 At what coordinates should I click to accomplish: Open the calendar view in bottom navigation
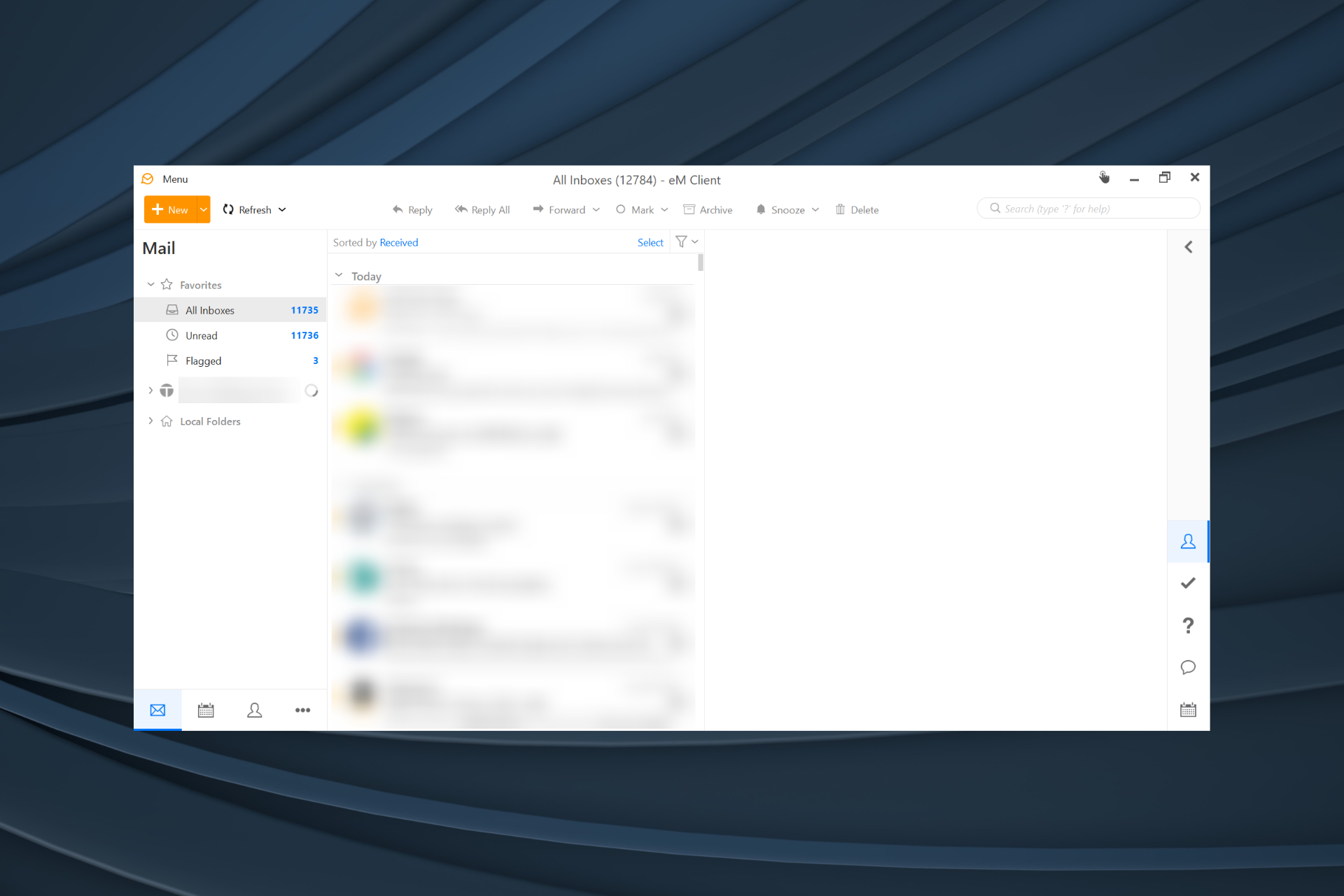point(206,710)
